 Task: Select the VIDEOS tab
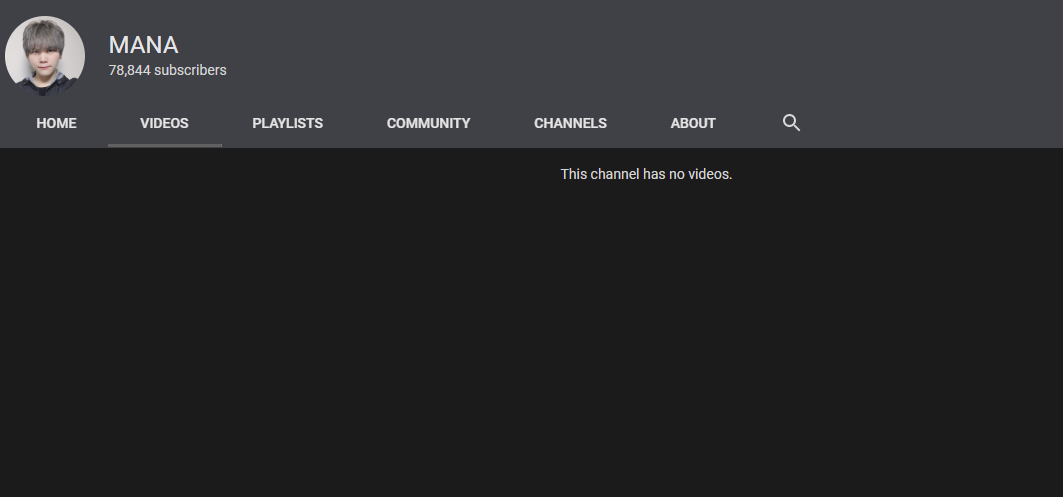pos(164,123)
